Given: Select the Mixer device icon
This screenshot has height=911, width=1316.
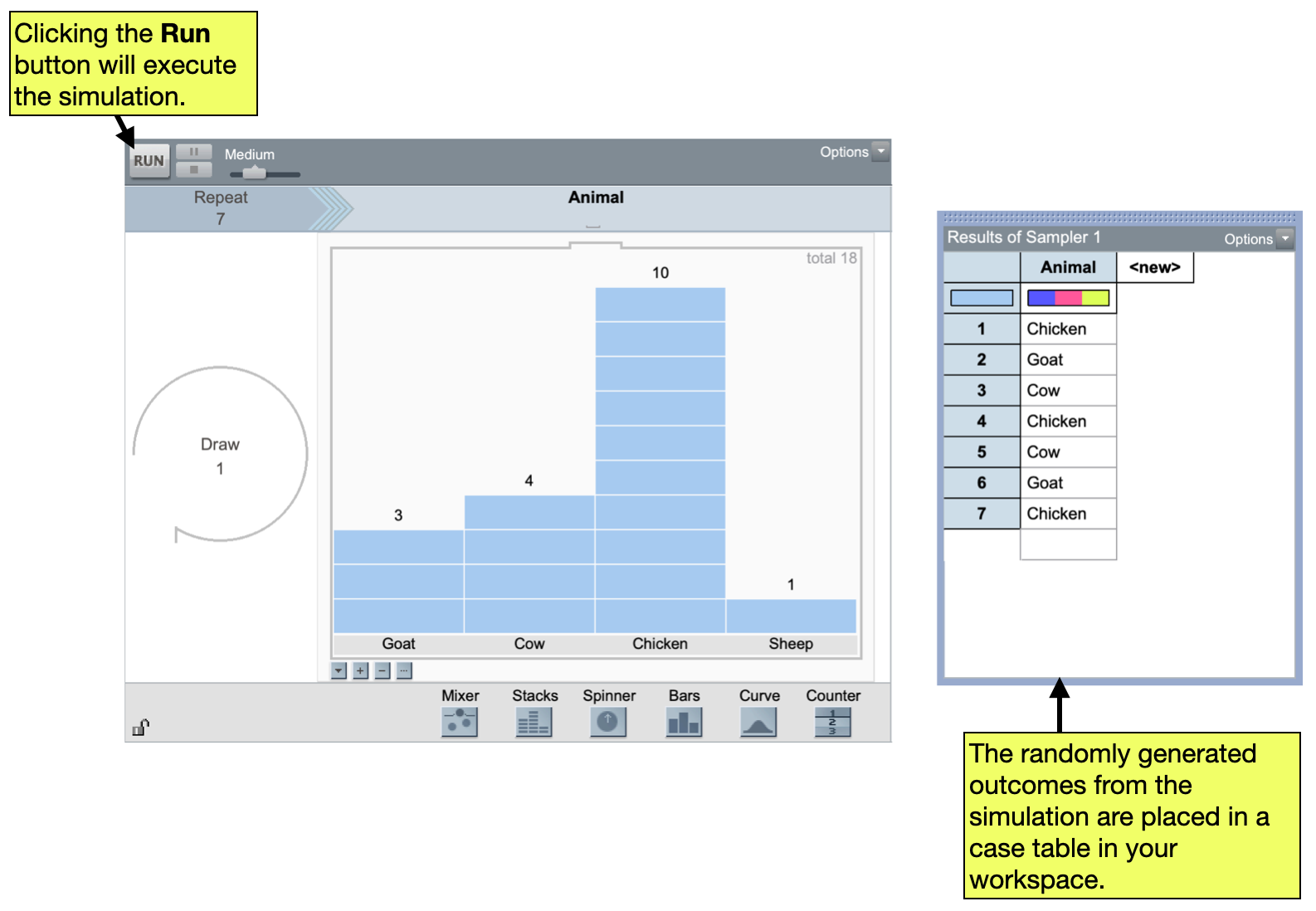Looking at the screenshot, I should point(459,722).
